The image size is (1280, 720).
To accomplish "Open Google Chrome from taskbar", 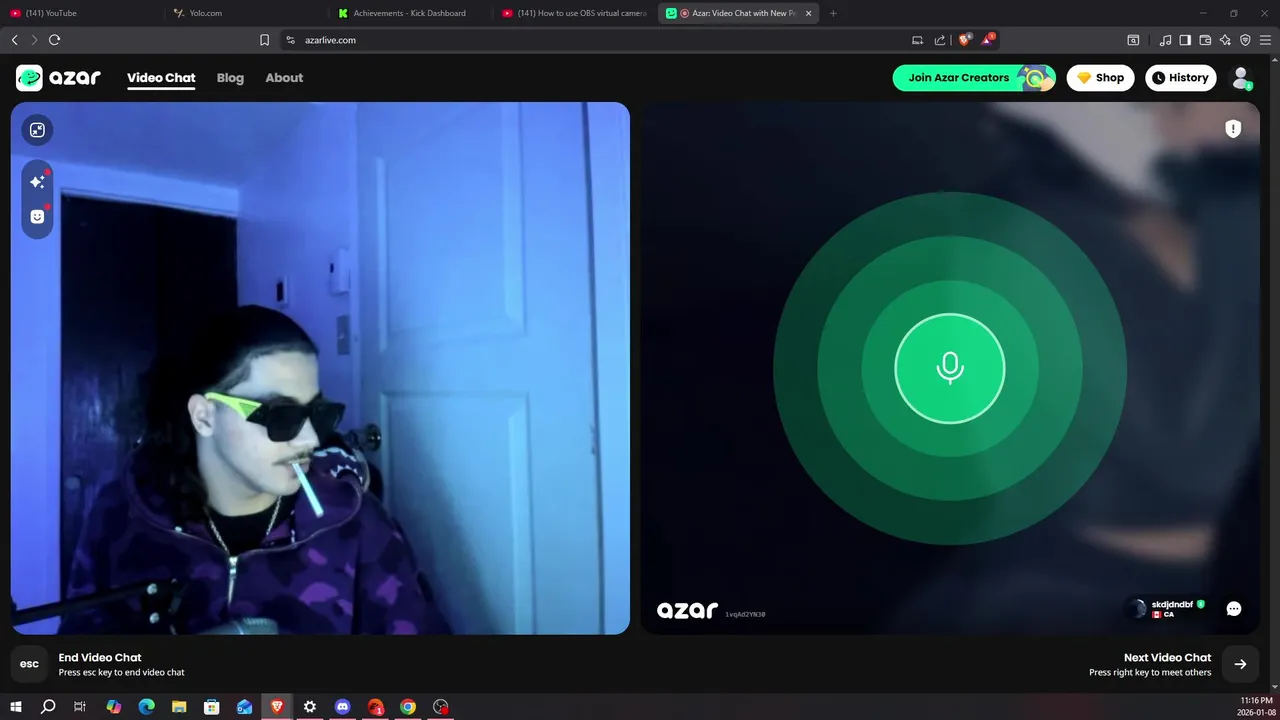I will [x=408, y=707].
